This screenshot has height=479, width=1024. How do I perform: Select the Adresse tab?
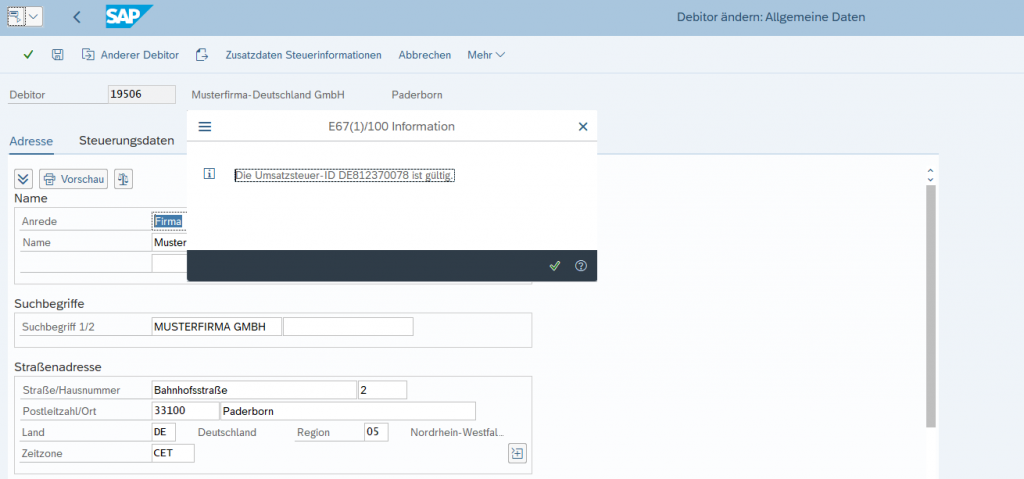point(31,141)
